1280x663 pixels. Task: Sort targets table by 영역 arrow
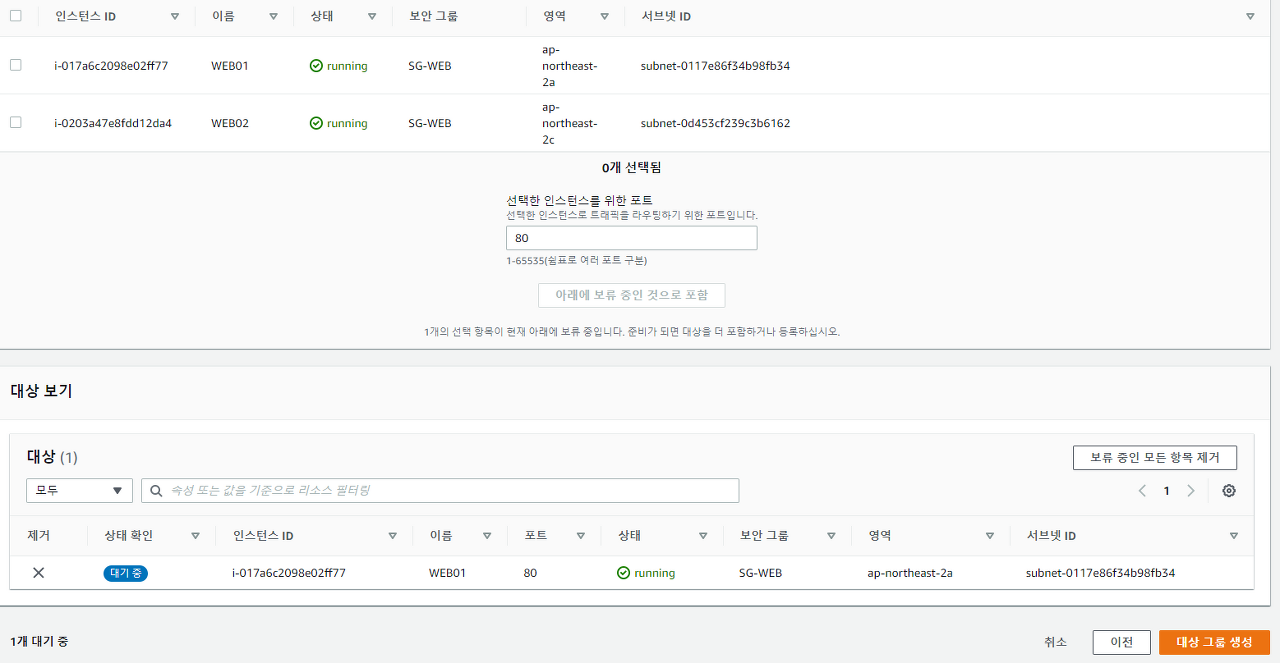[x=990, y=536]
